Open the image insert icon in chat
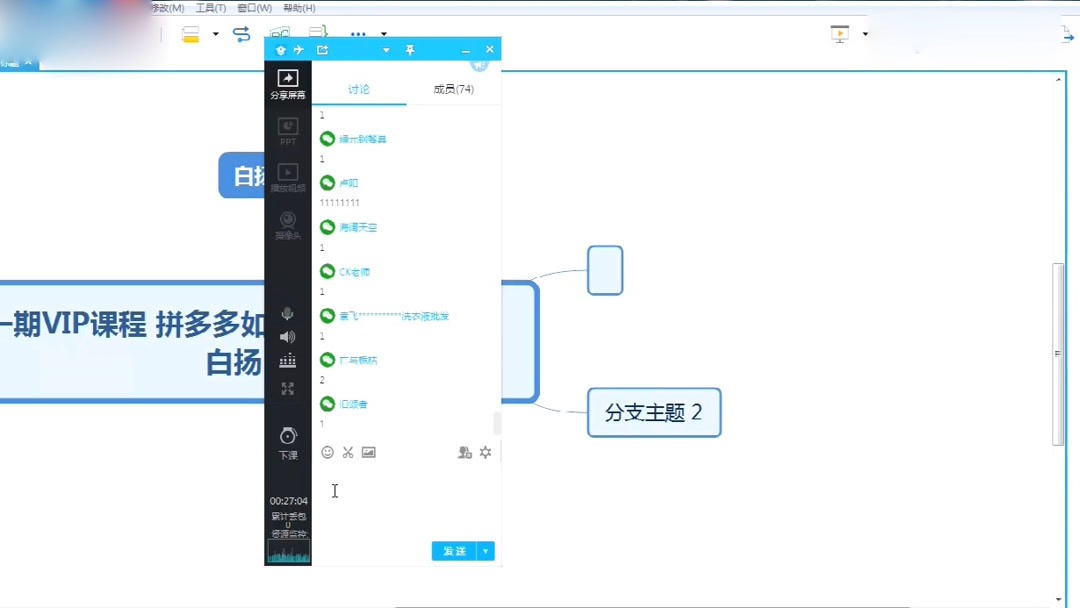The height and width of the screenshot is (608, 1080). coord(368,452)
